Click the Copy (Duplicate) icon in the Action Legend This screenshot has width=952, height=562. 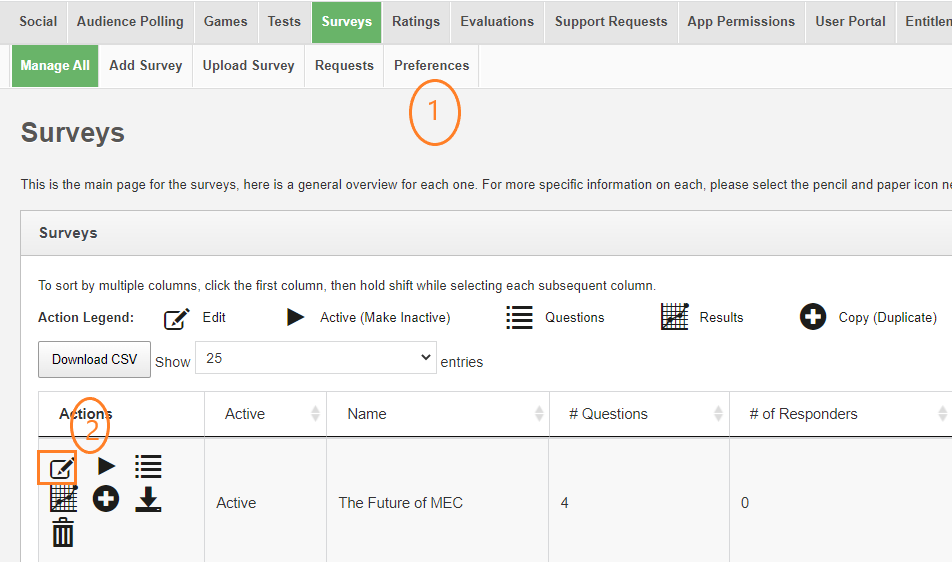[x=813, y=317]
